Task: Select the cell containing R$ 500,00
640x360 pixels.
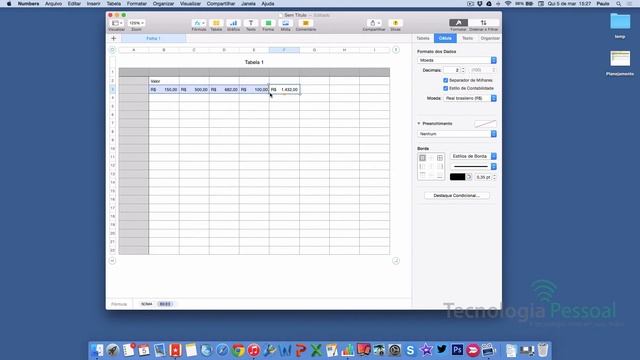Action: point(194,89)
